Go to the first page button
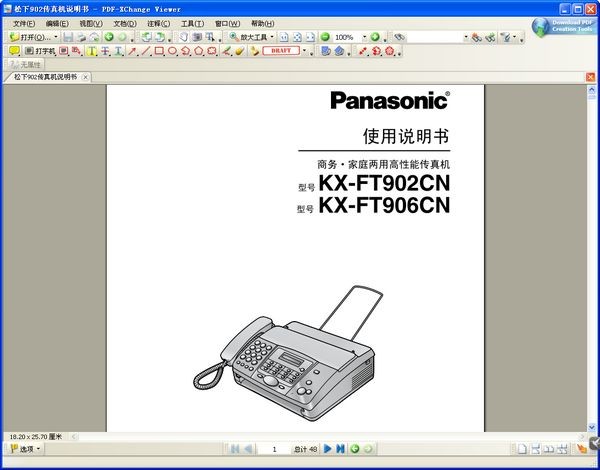The width and height of the screenshot is (600, 470). [235, 449]
